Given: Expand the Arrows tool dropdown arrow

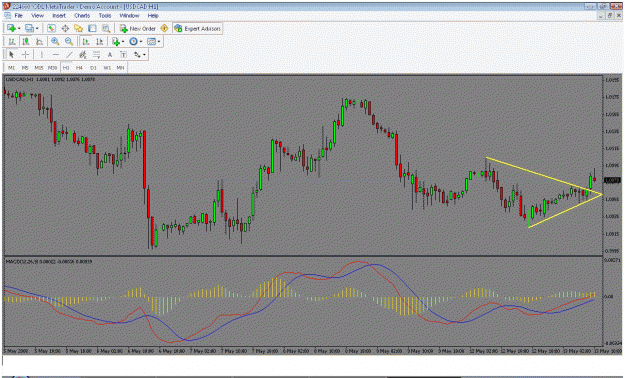Looking at the screenshot, I should click(144, 55).
